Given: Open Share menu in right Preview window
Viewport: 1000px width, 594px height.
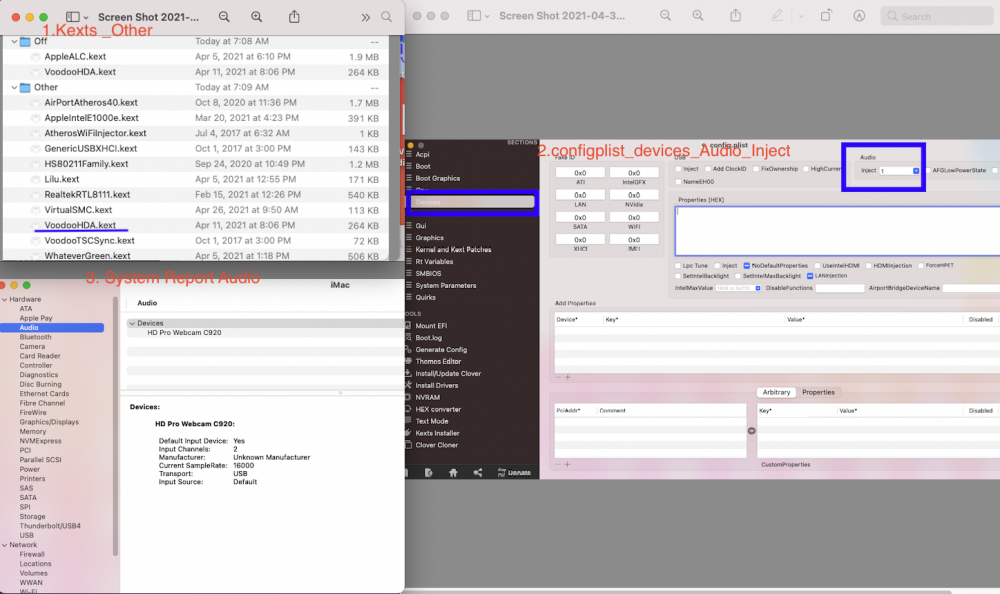Looking at the screenshot, I should tap(735, 15).
